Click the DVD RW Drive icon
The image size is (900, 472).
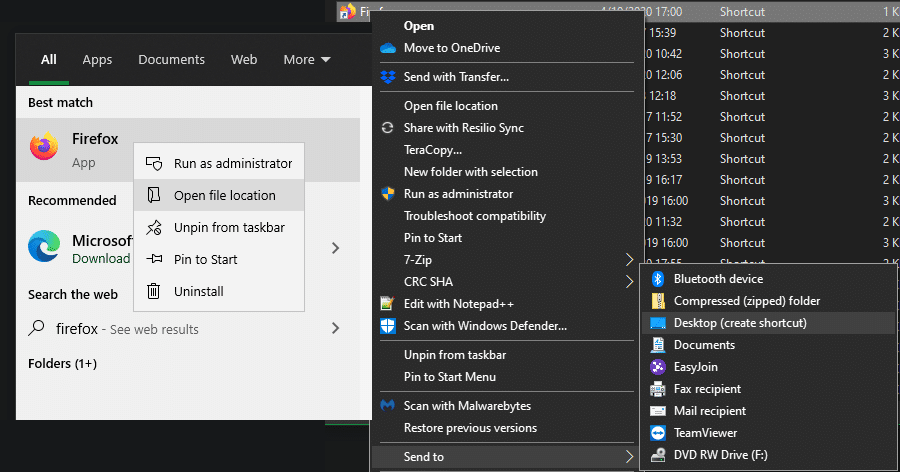coord(658,455)
